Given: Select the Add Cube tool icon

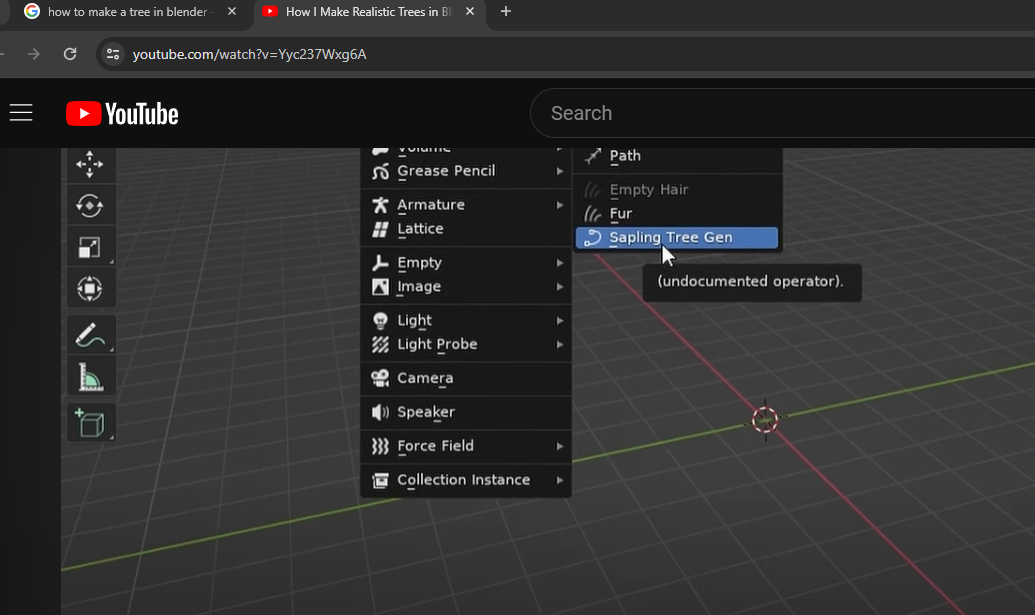Looking at the screenshot, I should click(90, 422).
